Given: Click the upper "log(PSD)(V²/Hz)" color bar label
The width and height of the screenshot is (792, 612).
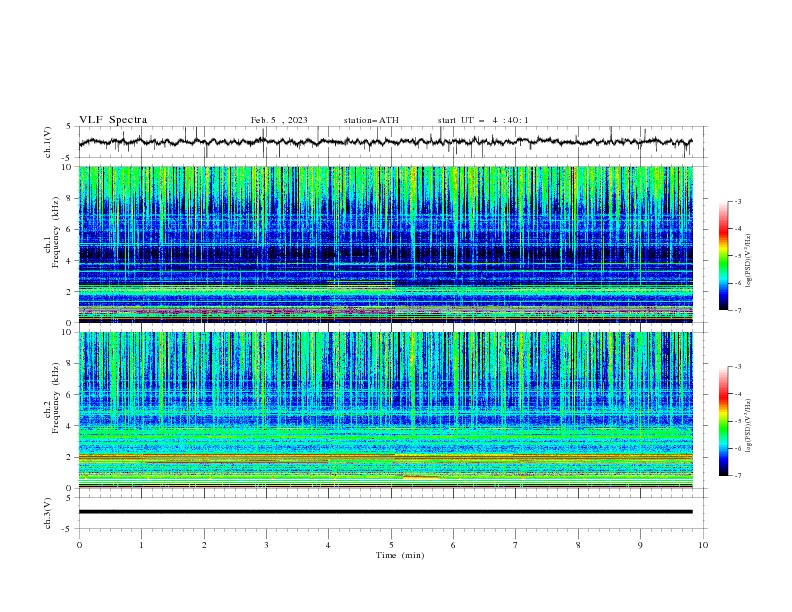Looking at the screenshot, I should click(748, 261).
